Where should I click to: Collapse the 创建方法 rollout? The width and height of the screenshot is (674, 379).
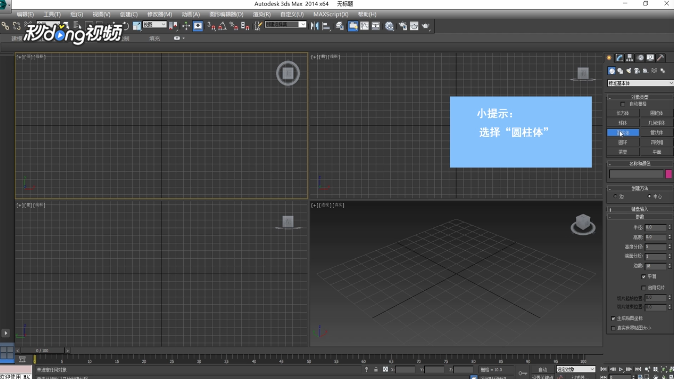[640, 188]
